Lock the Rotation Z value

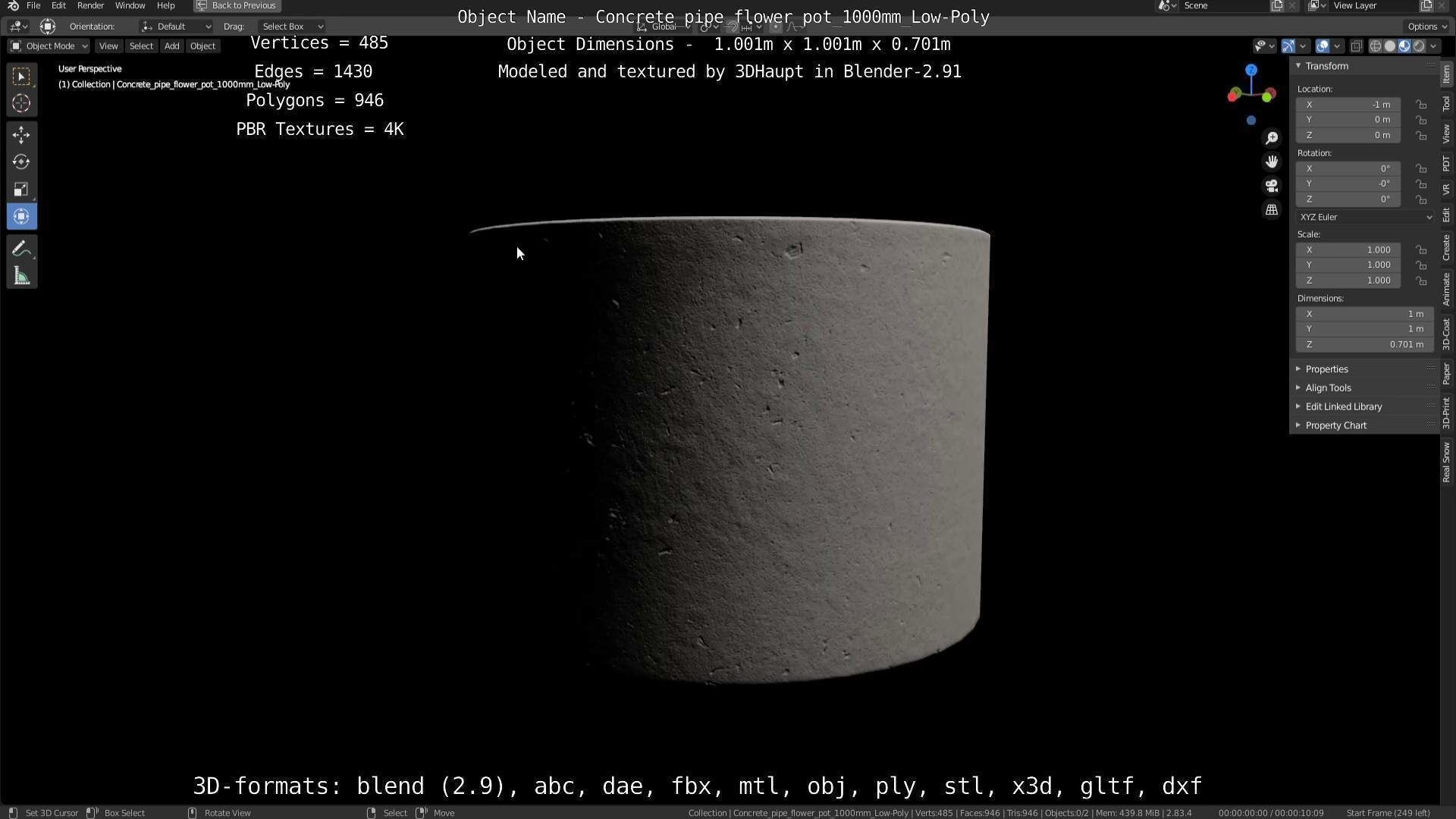[1421, 199]
